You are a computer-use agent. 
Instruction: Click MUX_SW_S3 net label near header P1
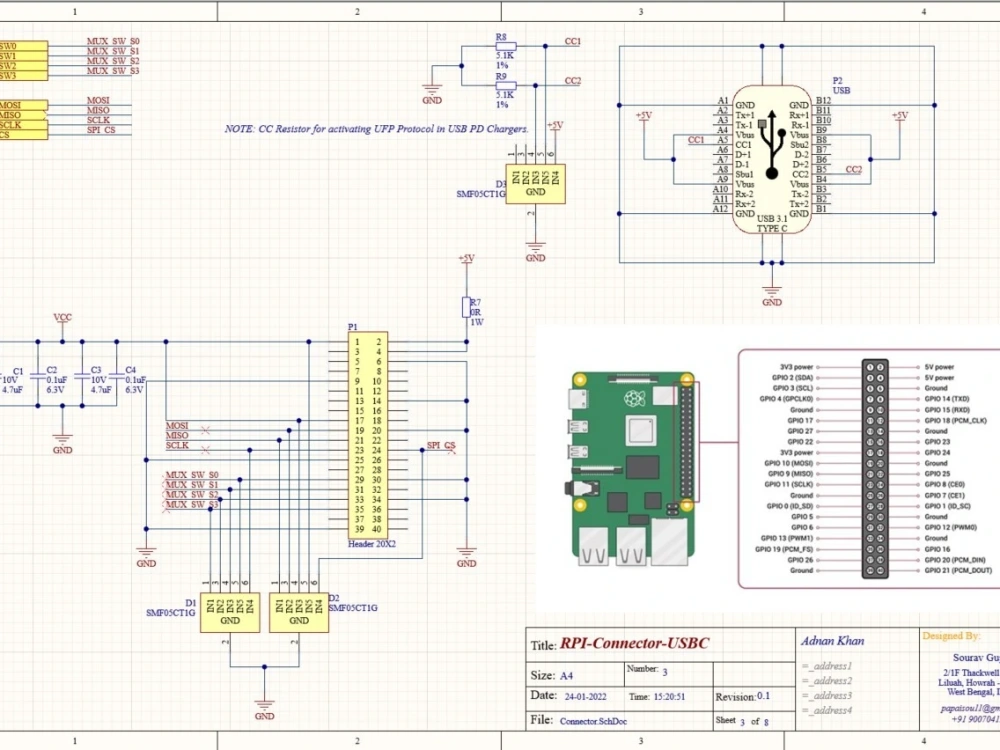pyautogui.click(x=192, y=504)
